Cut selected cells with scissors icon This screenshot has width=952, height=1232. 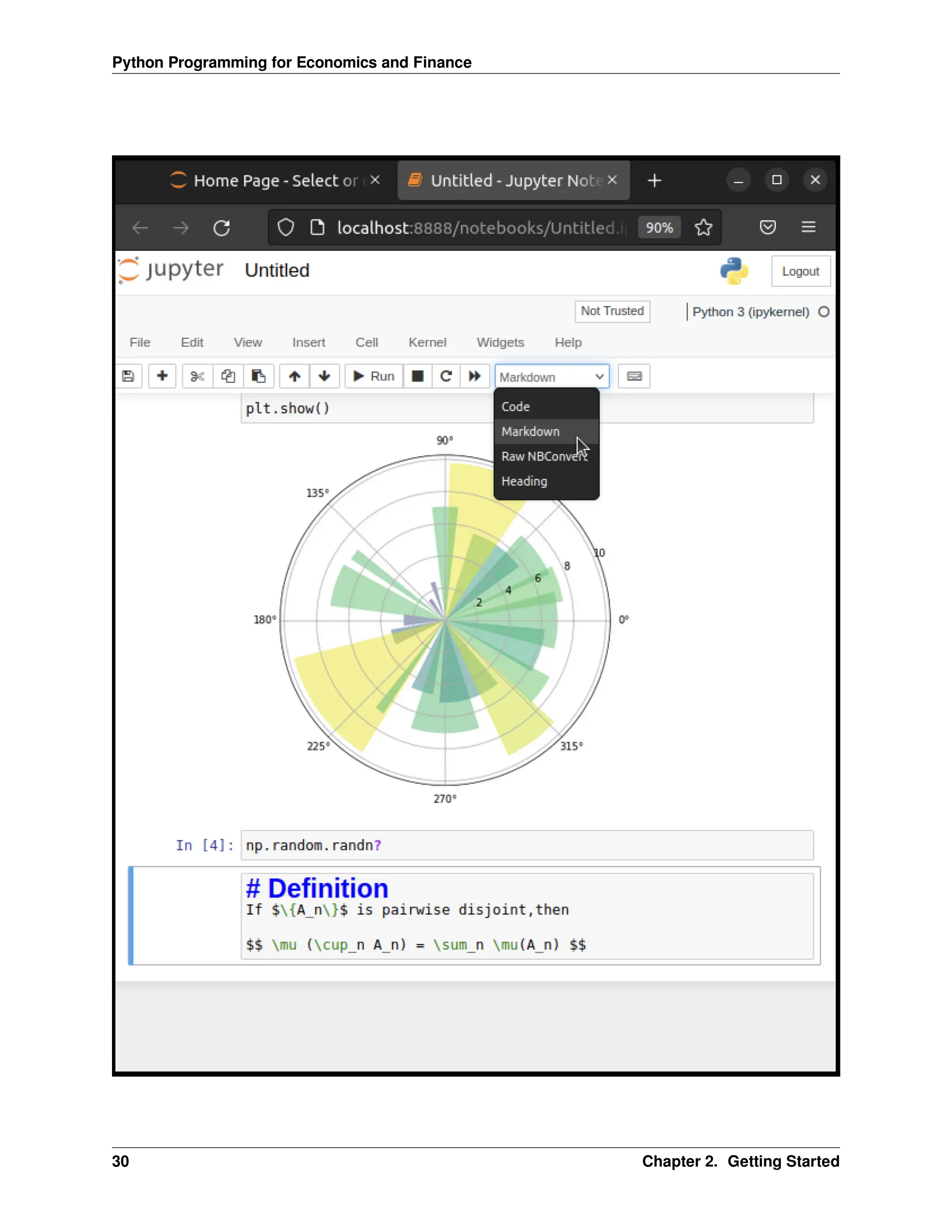point(198,376)
